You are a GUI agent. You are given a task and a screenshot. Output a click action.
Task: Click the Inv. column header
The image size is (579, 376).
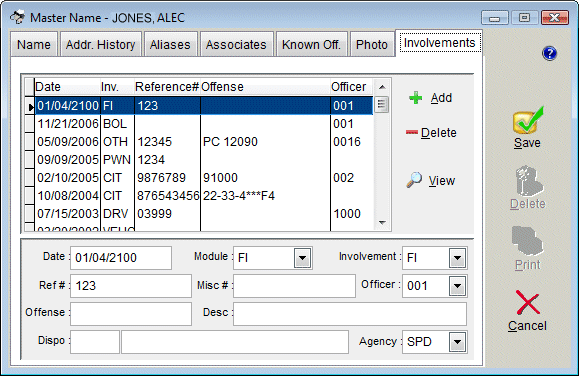(117, 87)
